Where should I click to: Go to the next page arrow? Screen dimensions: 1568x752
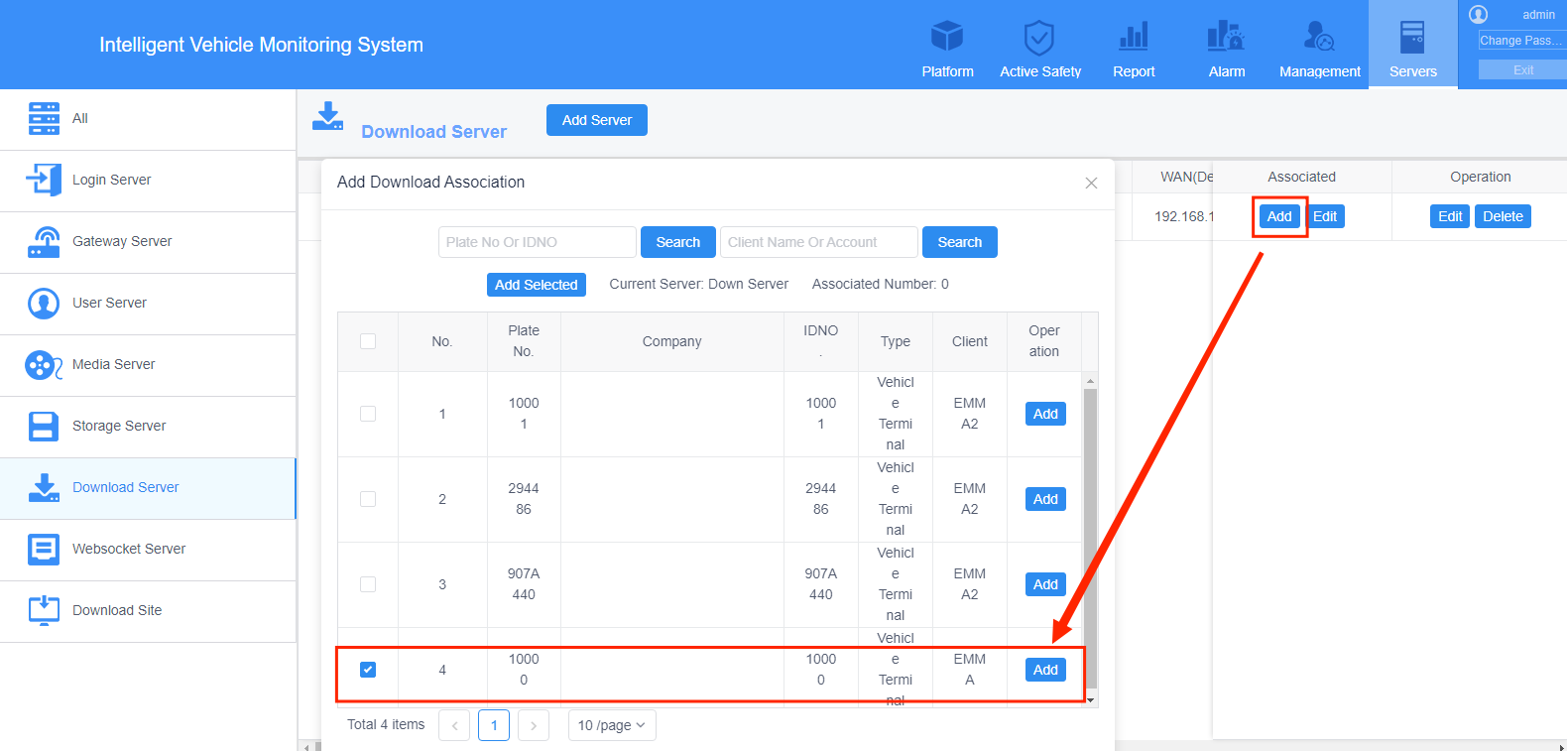click(534, 725)
